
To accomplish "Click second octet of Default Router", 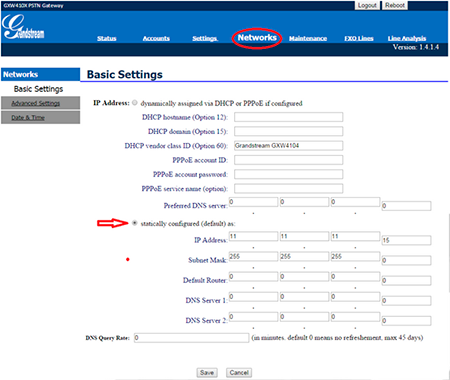I will (x=304, y=277).
